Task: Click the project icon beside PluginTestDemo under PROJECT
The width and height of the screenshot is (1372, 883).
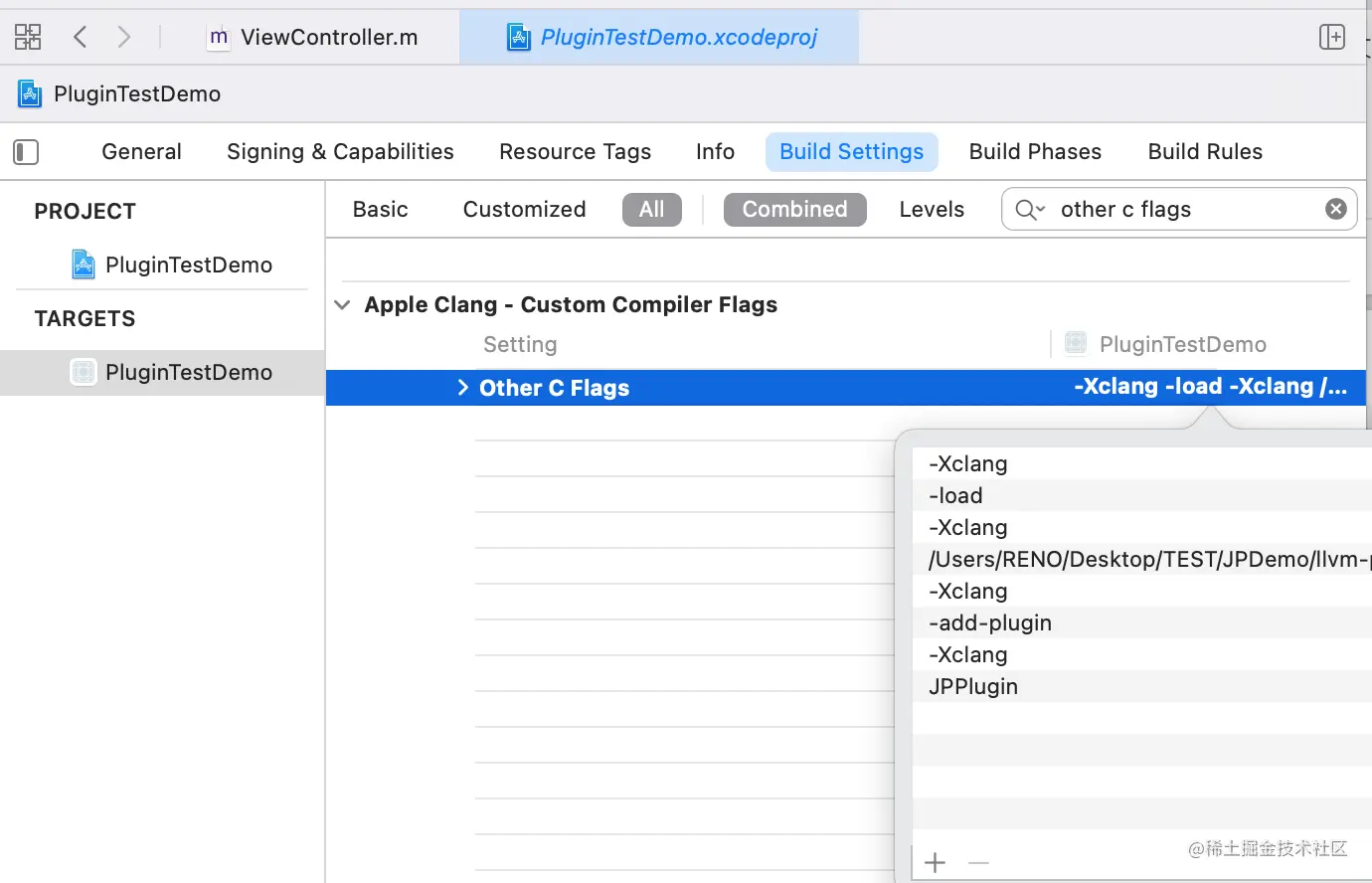Action: (x=84, y=265)
